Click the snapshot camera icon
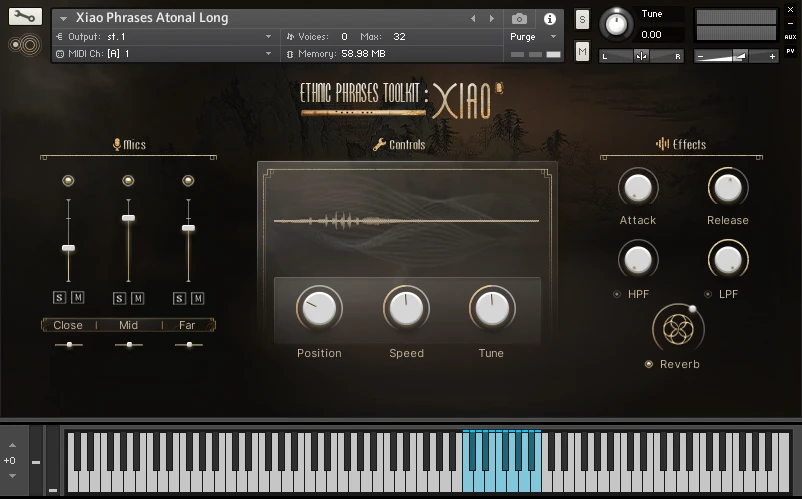 coord(519,19)
